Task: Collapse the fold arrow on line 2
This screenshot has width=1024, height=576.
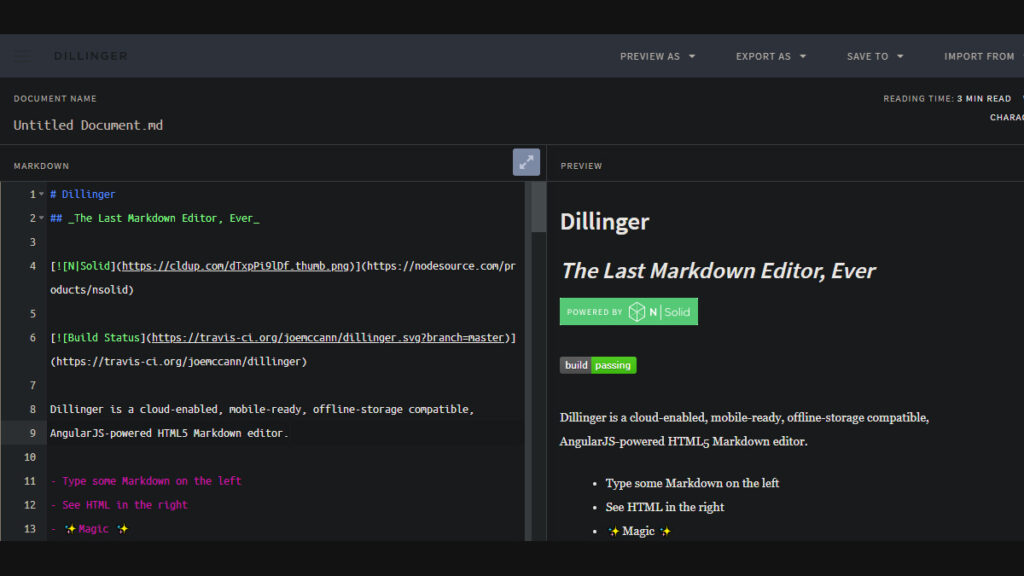Action: click(41, 218)
